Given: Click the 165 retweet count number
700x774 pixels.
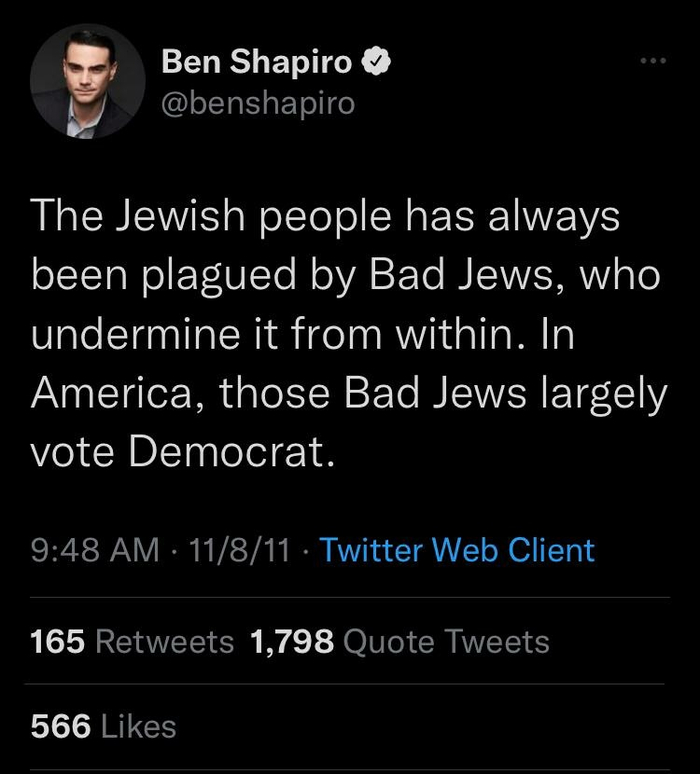Looking at the screenshot, I should [58, 641].
